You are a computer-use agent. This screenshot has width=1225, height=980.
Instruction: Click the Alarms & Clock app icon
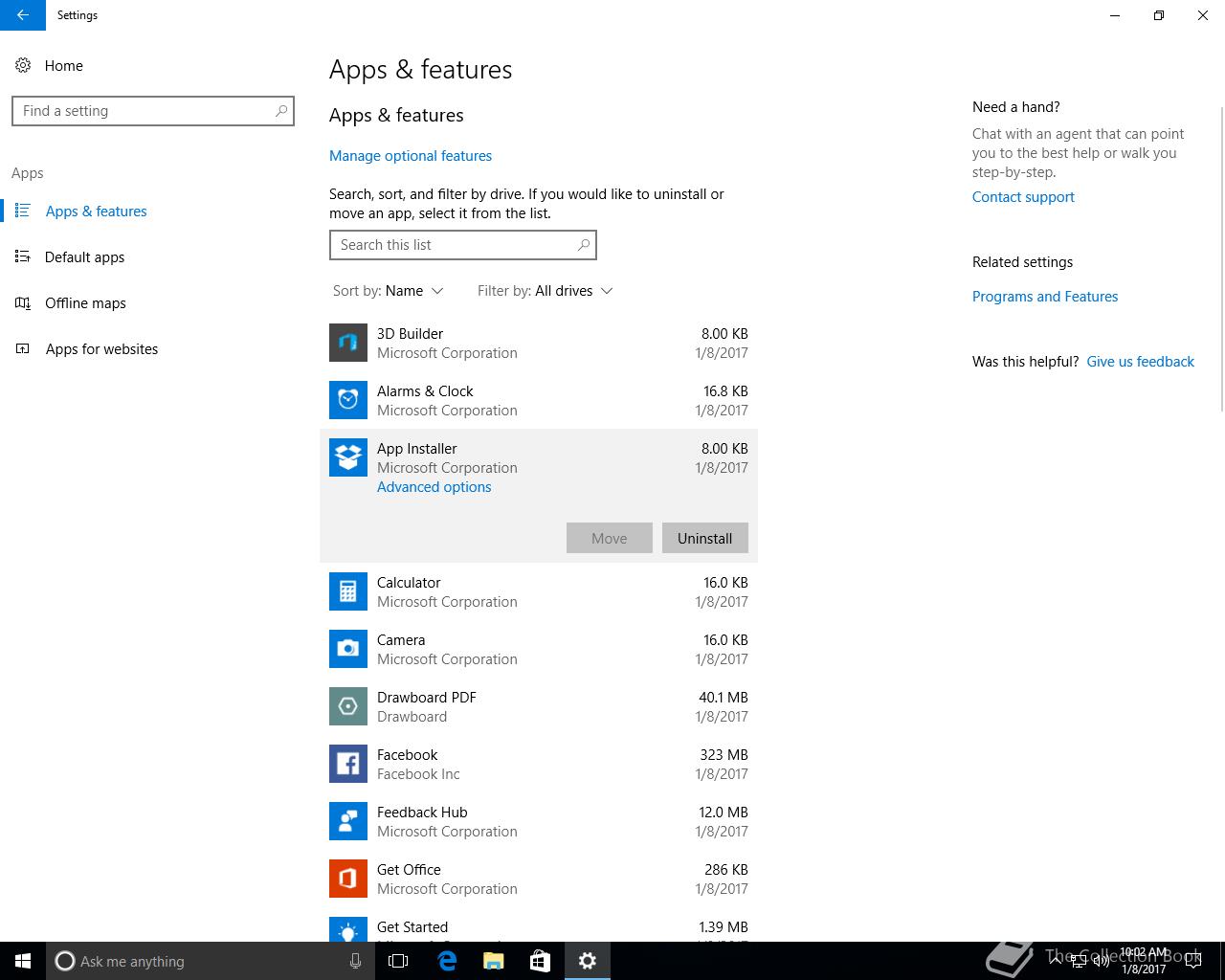coord(348,400)
